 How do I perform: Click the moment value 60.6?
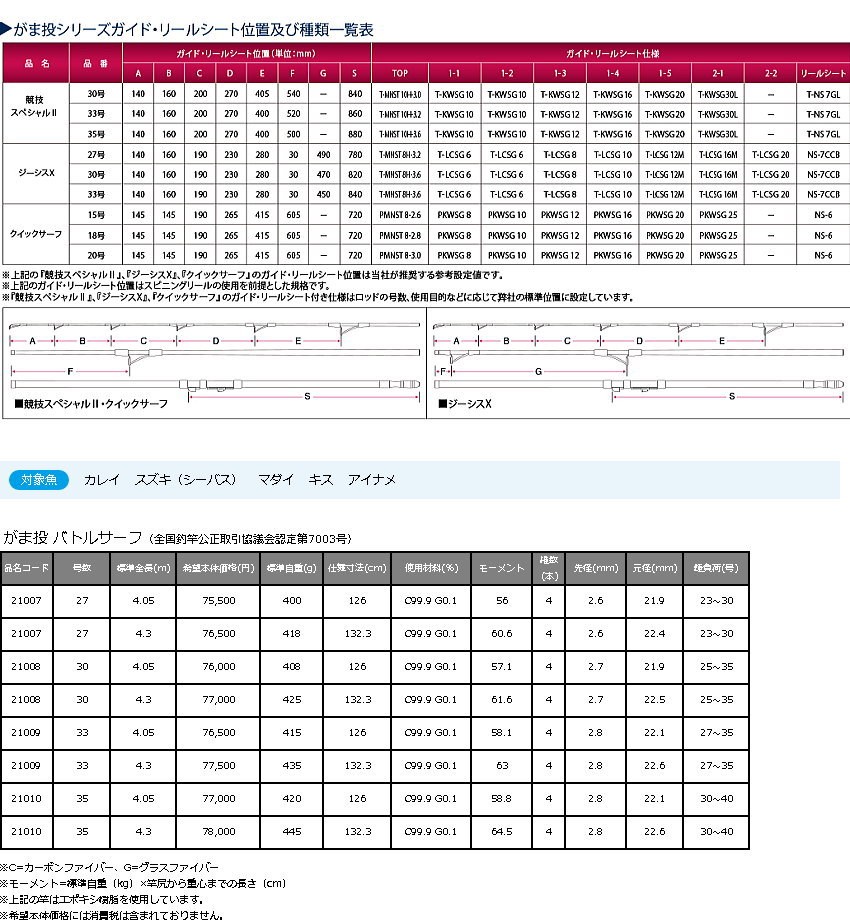(x=502, y=634)
